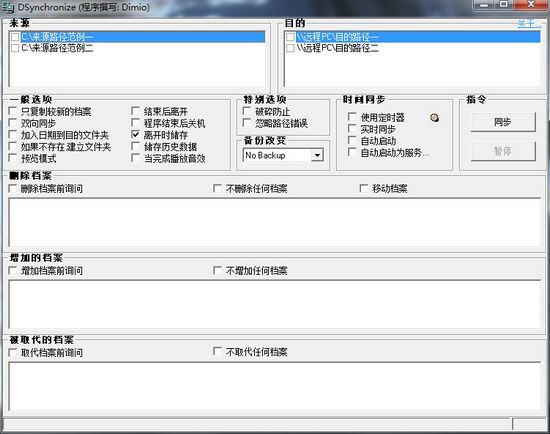Click the DSynchronize app icon in title bar
The height and width of the screenshot is (434, 550).
click(x=8, y=7)
